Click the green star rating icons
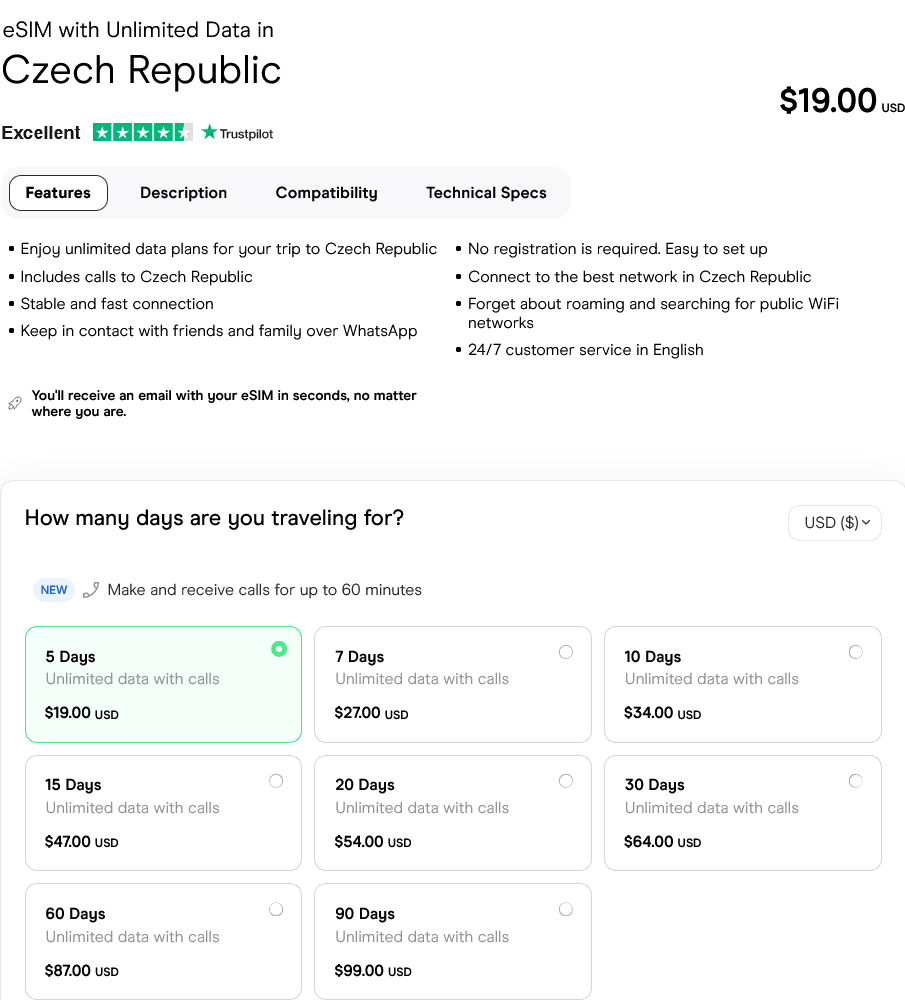 pyautogui.click(x=142, y=132)
